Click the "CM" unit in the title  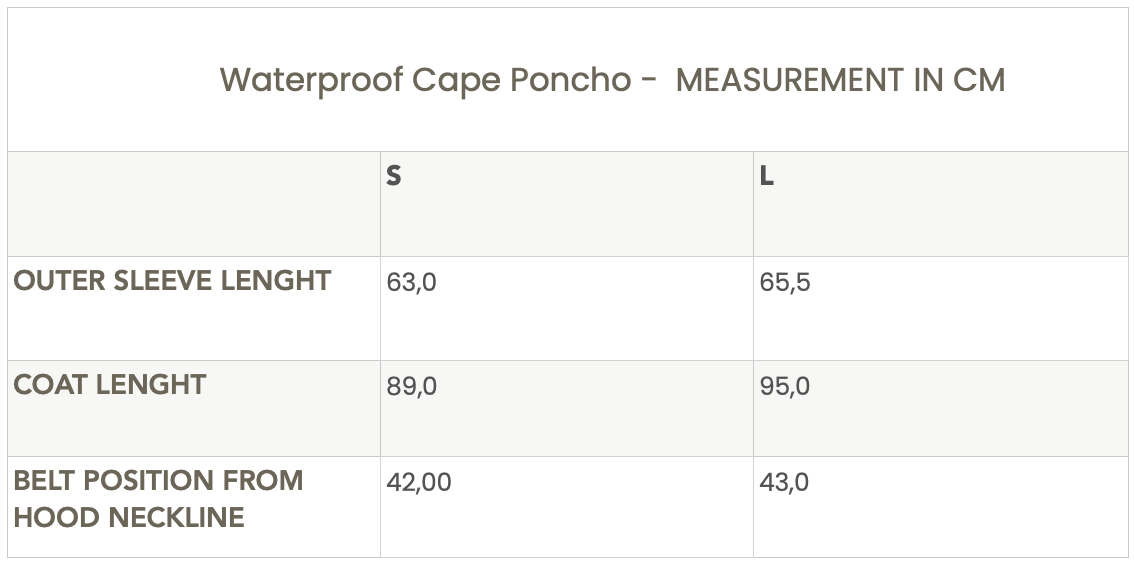(979, 80)
